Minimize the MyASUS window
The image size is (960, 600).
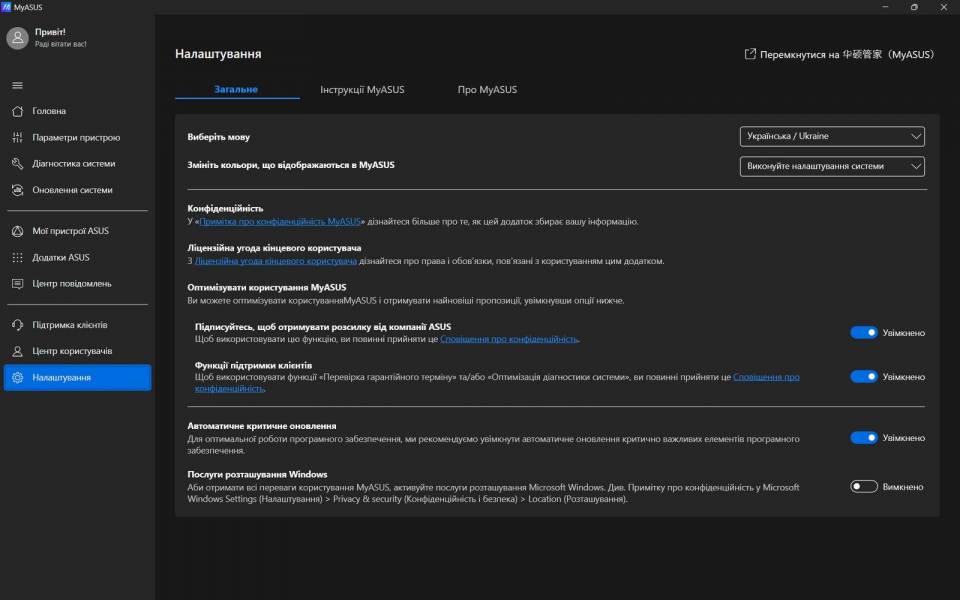click(885, 7)
